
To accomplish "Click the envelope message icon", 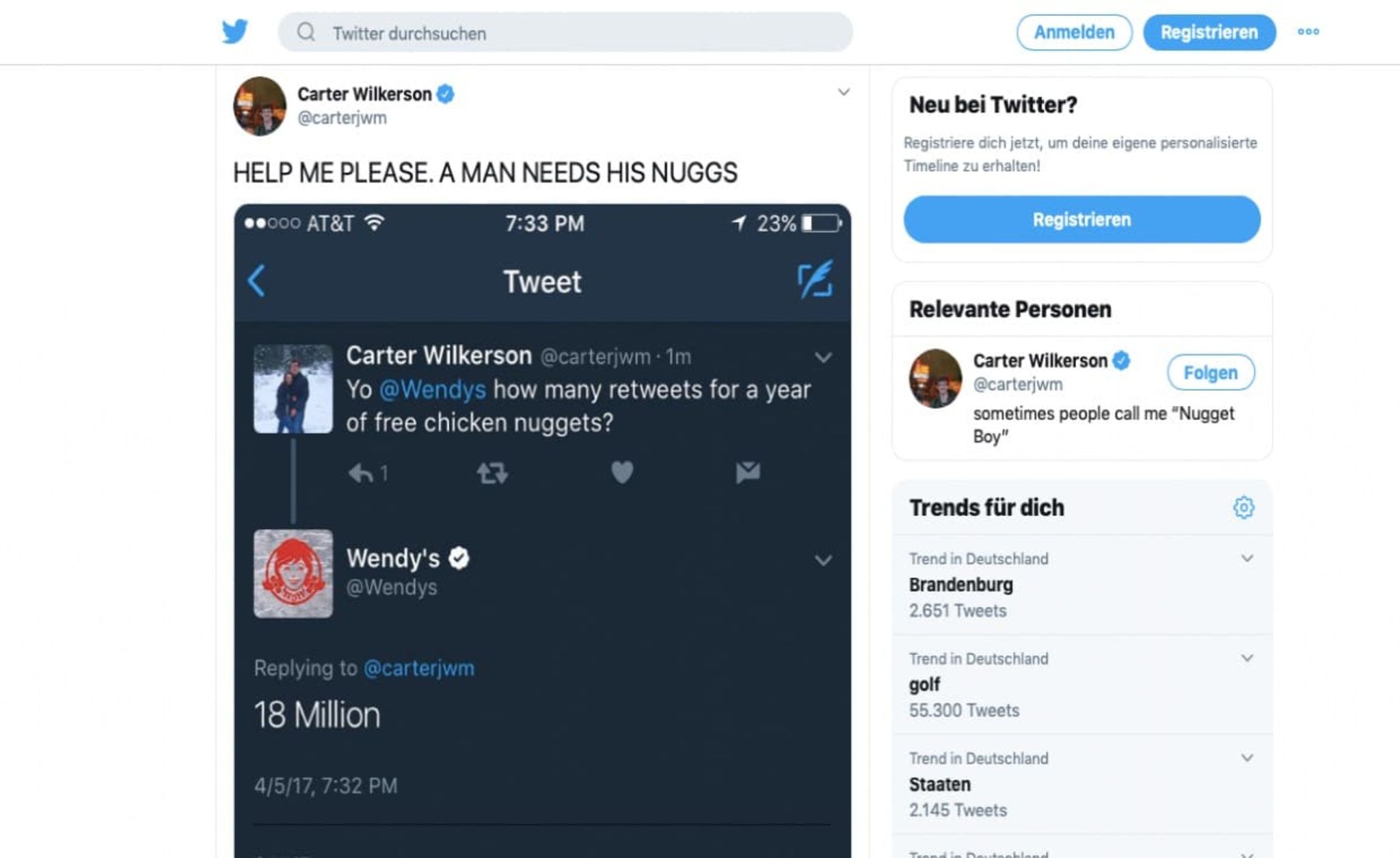I will coord(748,472).
